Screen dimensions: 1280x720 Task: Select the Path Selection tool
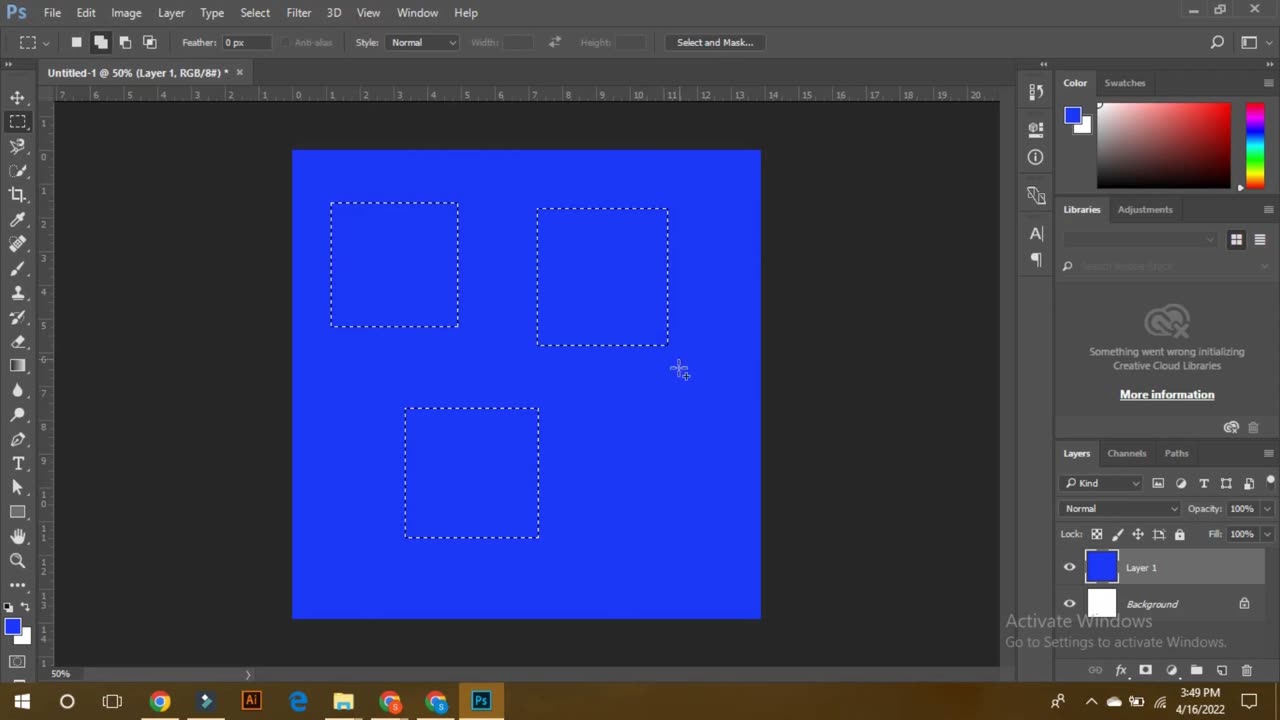coord(18,488)
